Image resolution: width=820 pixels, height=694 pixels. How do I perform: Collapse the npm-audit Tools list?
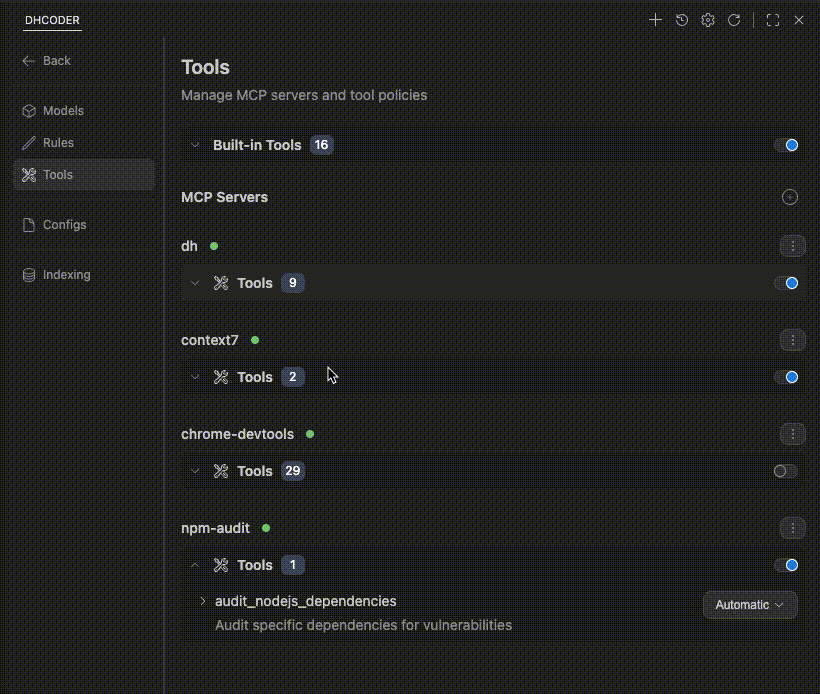(196, 565)
